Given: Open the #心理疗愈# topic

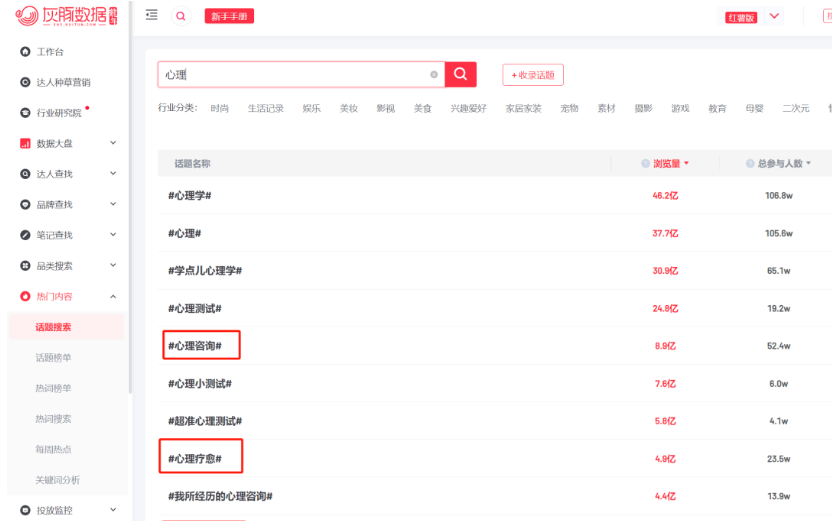Looking at the screenshot, I should [195, 458].
